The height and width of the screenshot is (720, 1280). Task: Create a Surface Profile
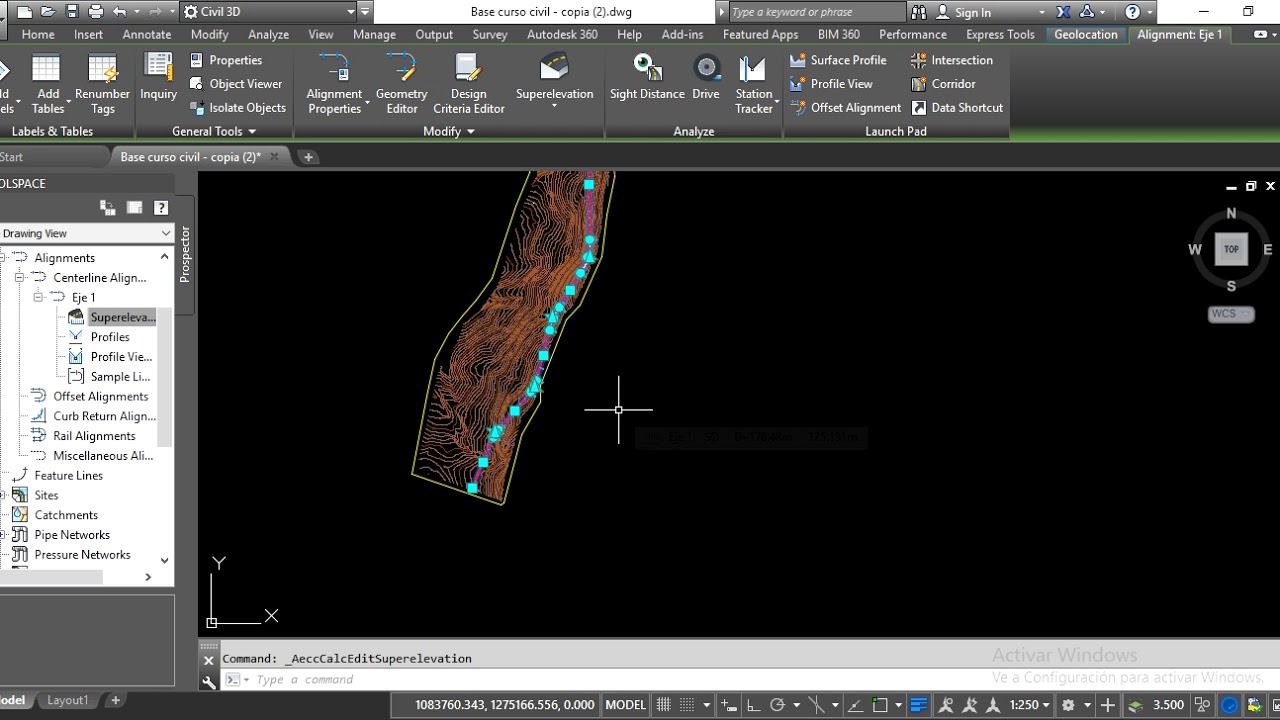837,60
